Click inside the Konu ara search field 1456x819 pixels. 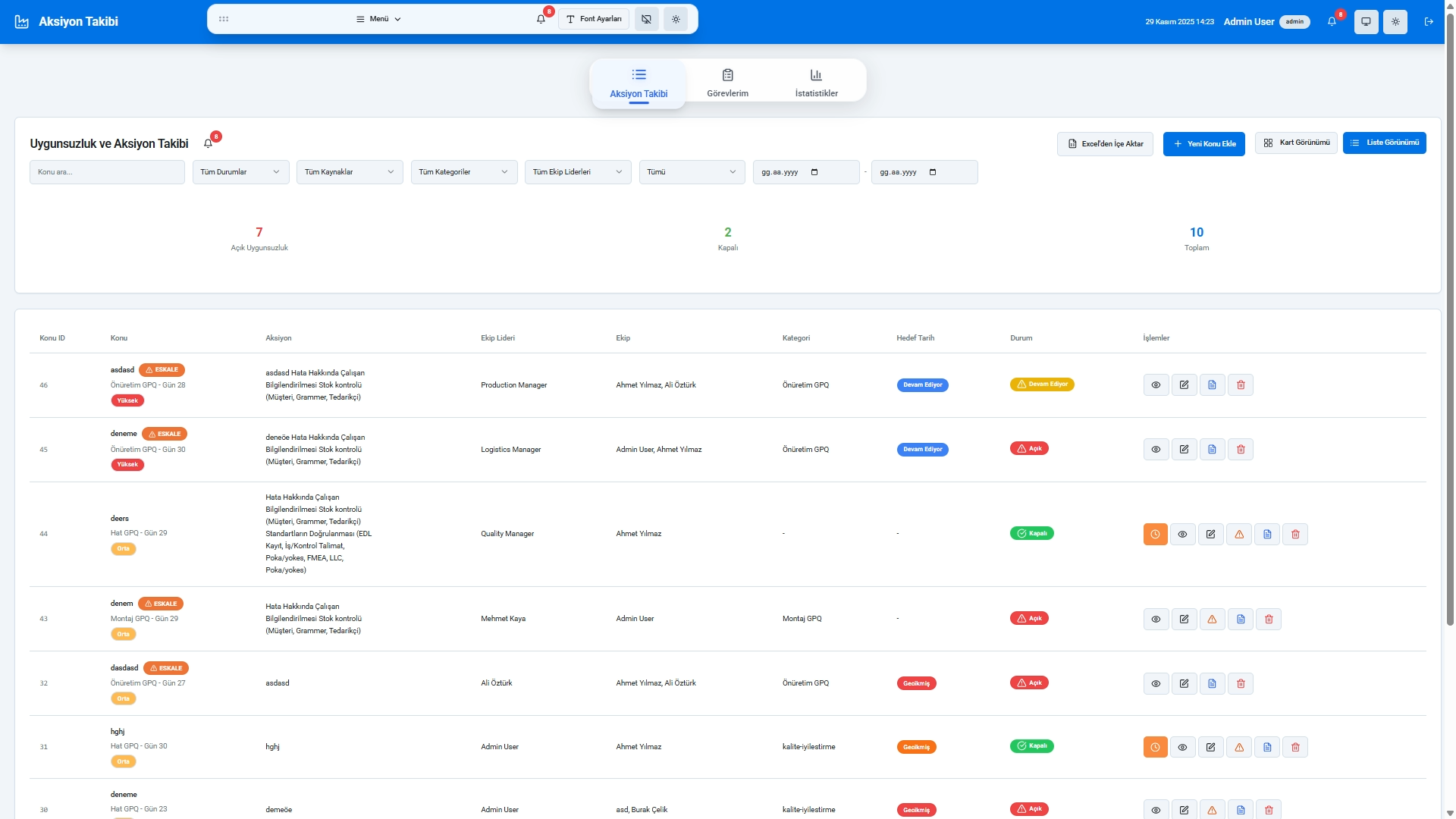[x=107, y=171]
